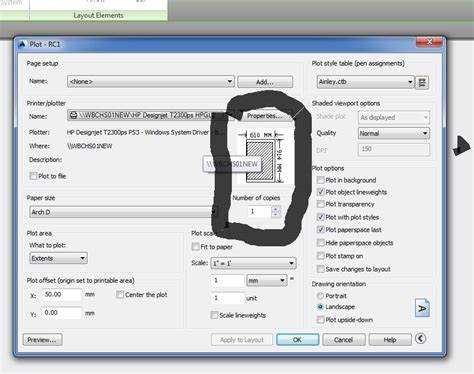The height and width of the screenshot is (374, 474).
Task: Open the Airley.ctb plot style dropdown
Action: point(365,82)
